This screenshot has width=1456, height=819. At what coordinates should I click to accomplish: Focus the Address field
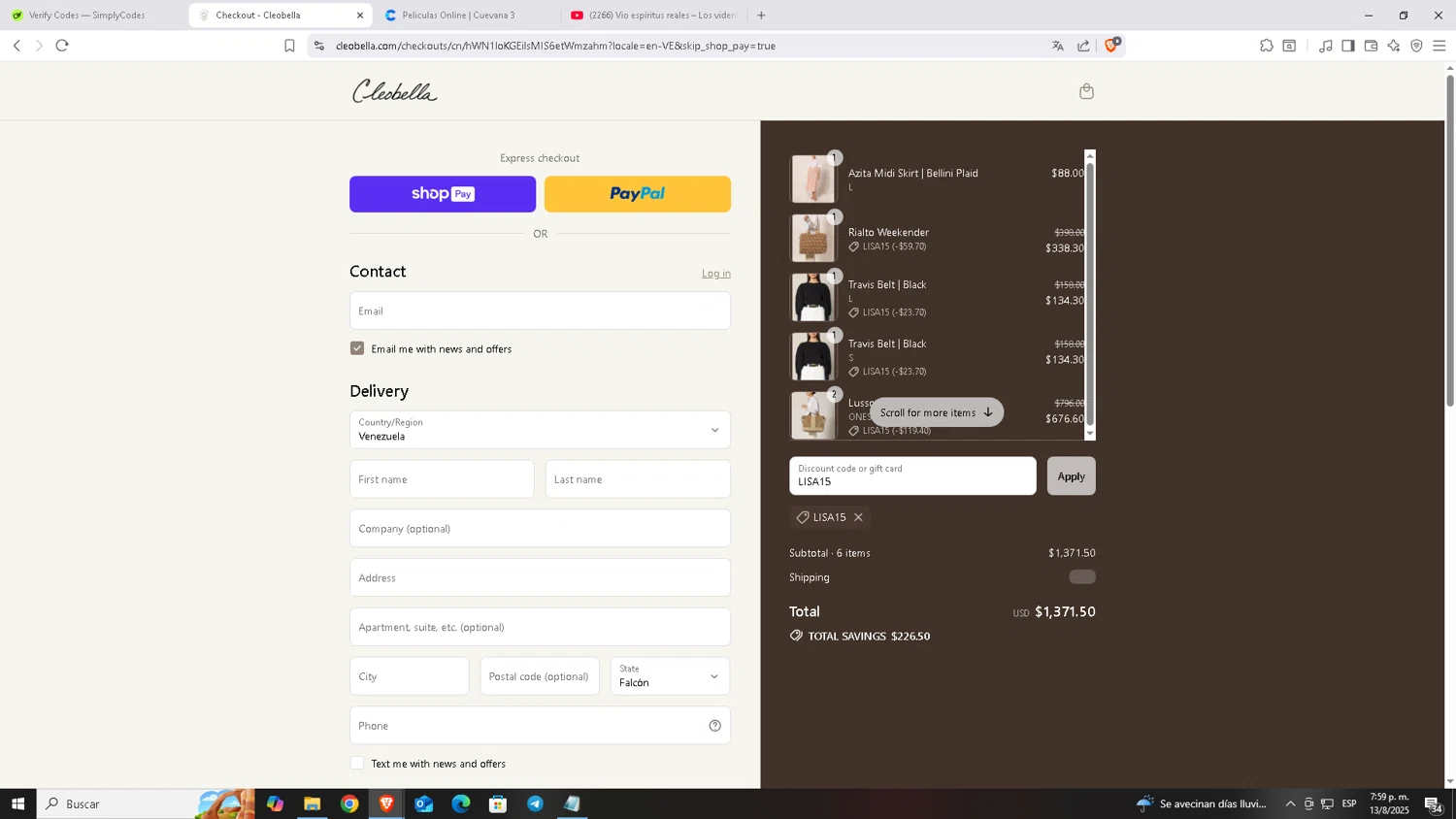click(540, 578)
